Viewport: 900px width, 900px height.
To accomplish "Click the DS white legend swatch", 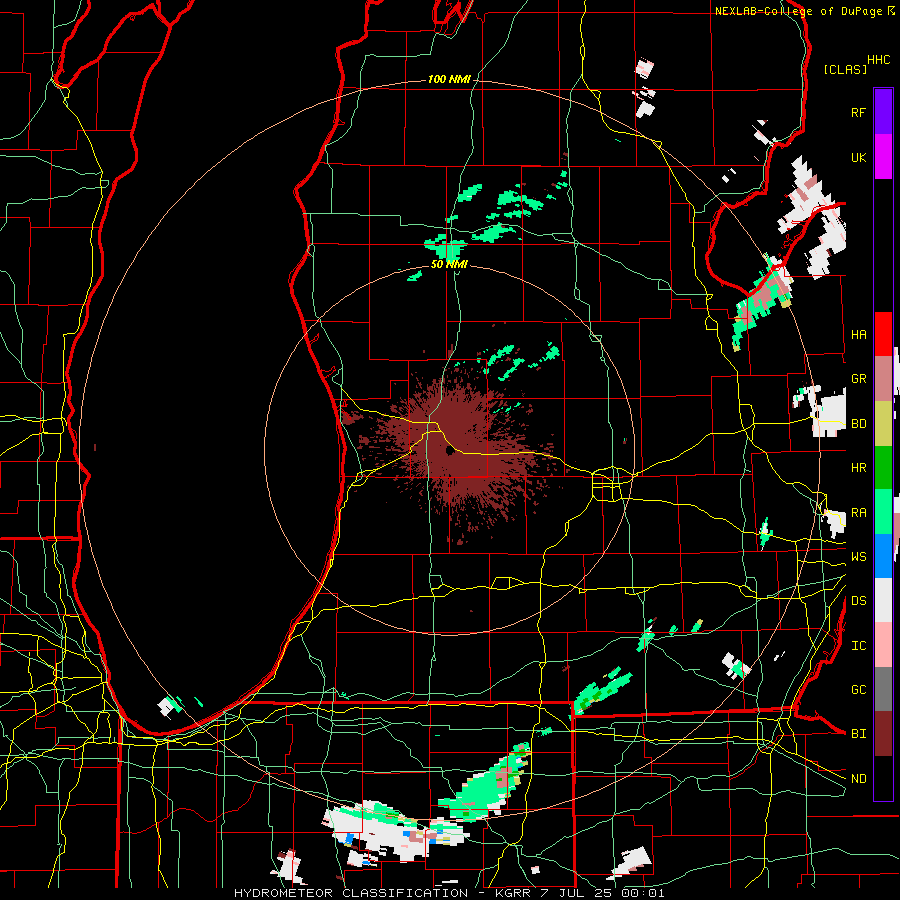I will pos(883,600).
